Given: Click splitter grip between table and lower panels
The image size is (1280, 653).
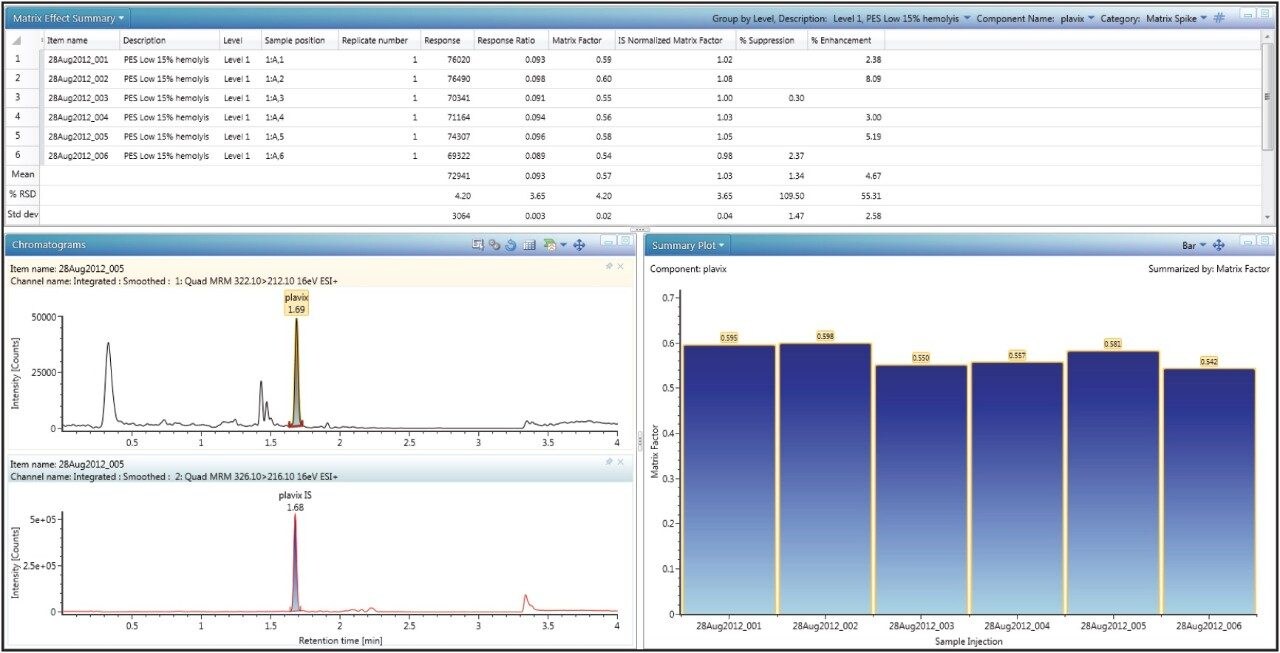Looking at the screenshot, I should tap(640, 229).
